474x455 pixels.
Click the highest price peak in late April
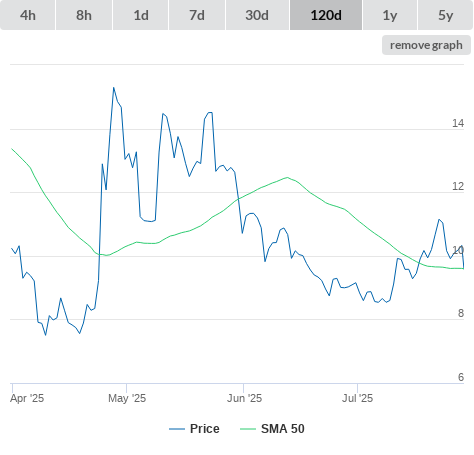click(114, 88)
